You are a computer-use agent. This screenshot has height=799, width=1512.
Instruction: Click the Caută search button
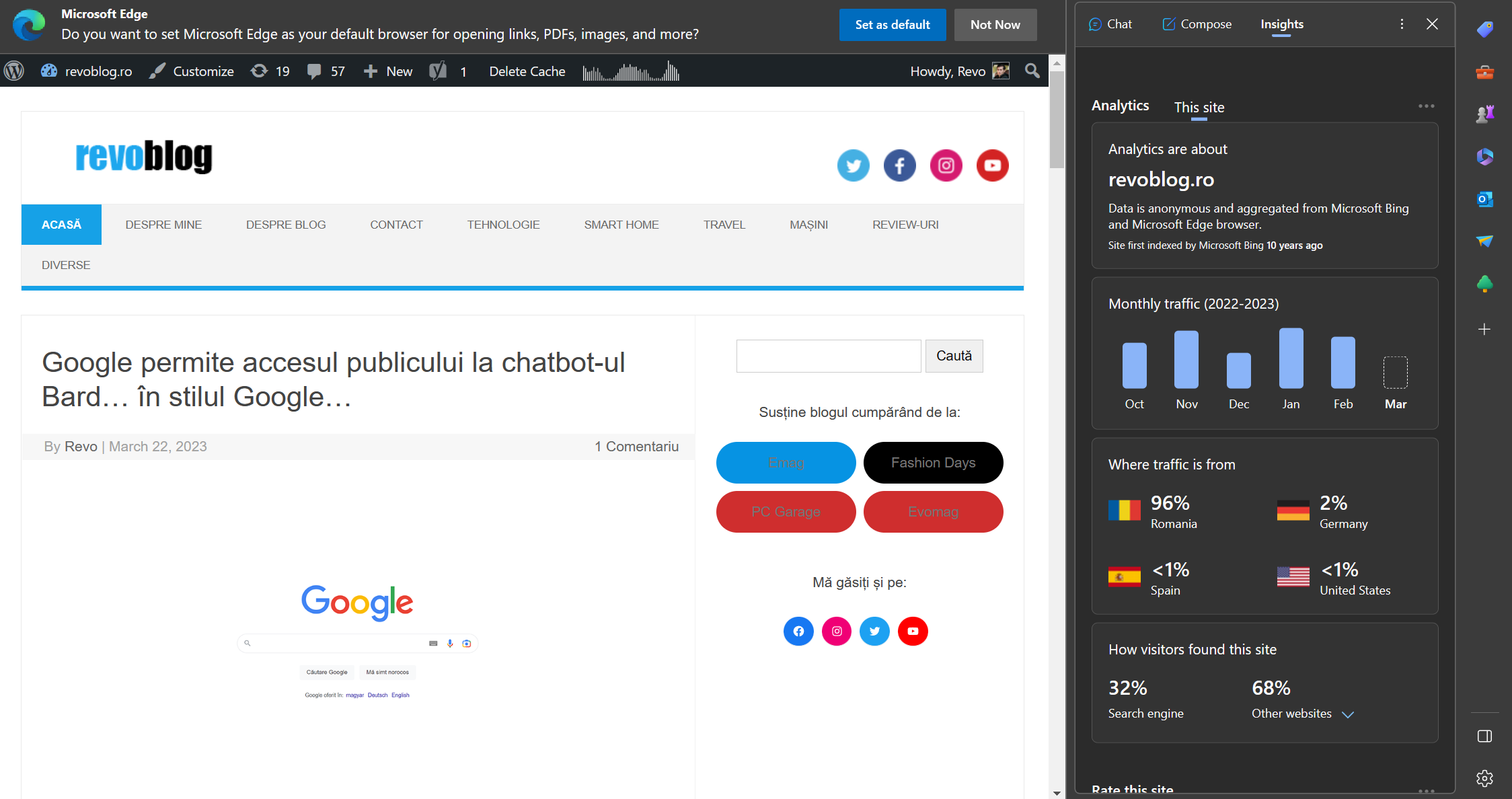click(954, 356)
